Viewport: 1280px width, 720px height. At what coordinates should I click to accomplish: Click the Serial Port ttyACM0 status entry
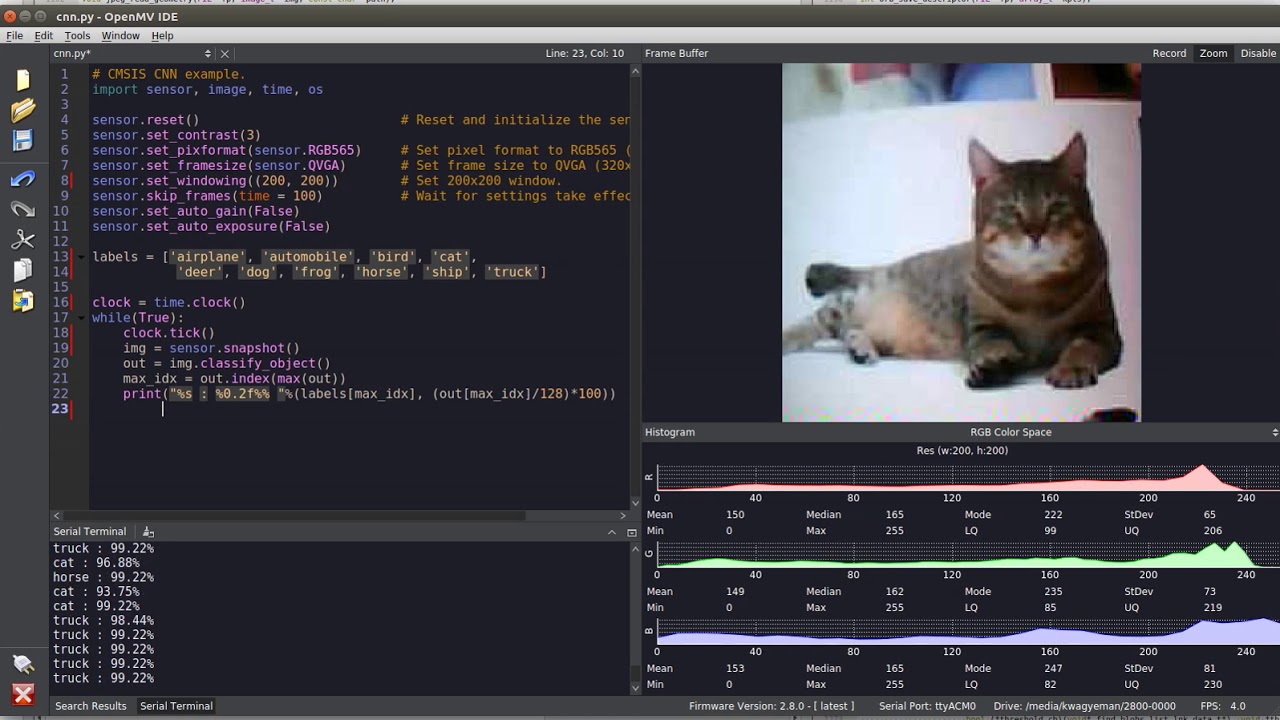coord(927,706)
